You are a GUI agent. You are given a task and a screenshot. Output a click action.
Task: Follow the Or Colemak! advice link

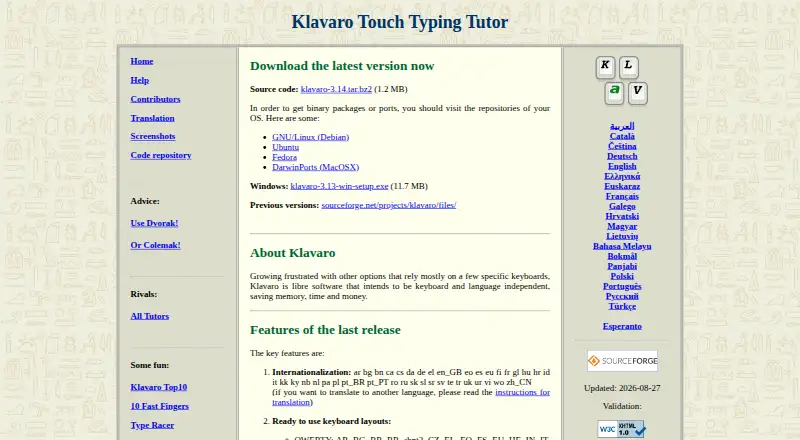[x=156, y=245]
